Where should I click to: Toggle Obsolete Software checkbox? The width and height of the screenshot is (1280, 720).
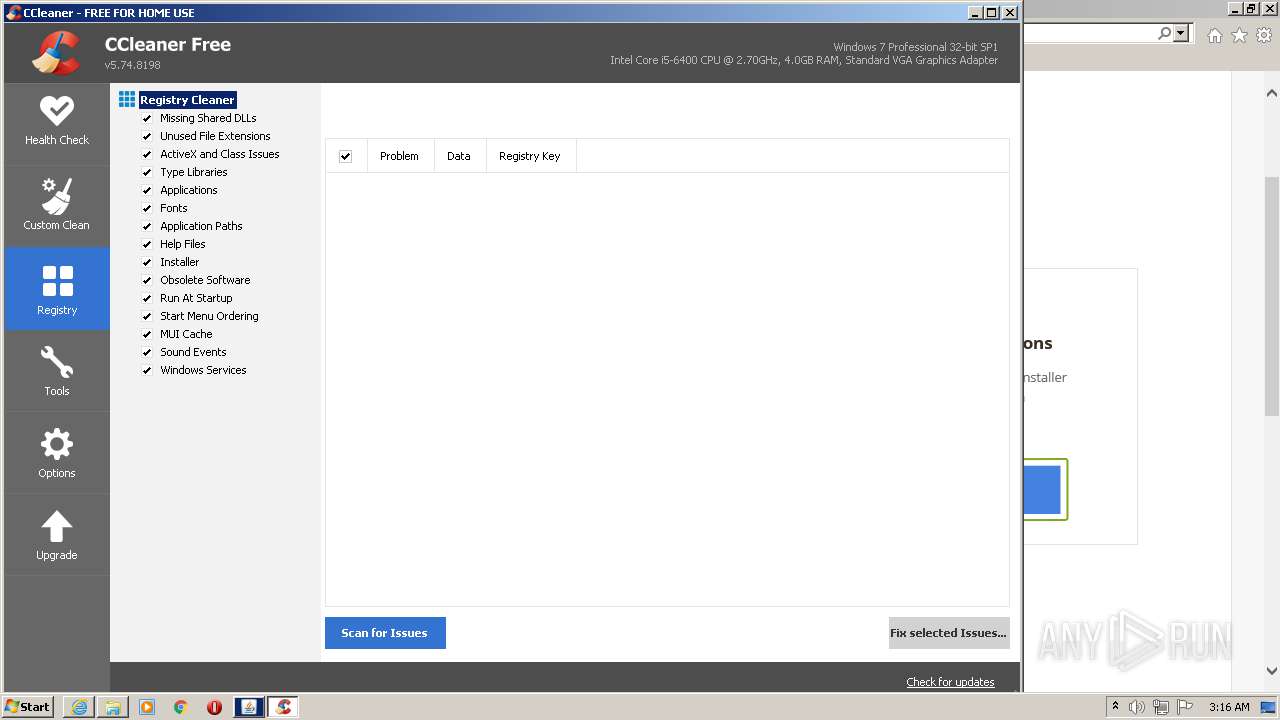147,280
